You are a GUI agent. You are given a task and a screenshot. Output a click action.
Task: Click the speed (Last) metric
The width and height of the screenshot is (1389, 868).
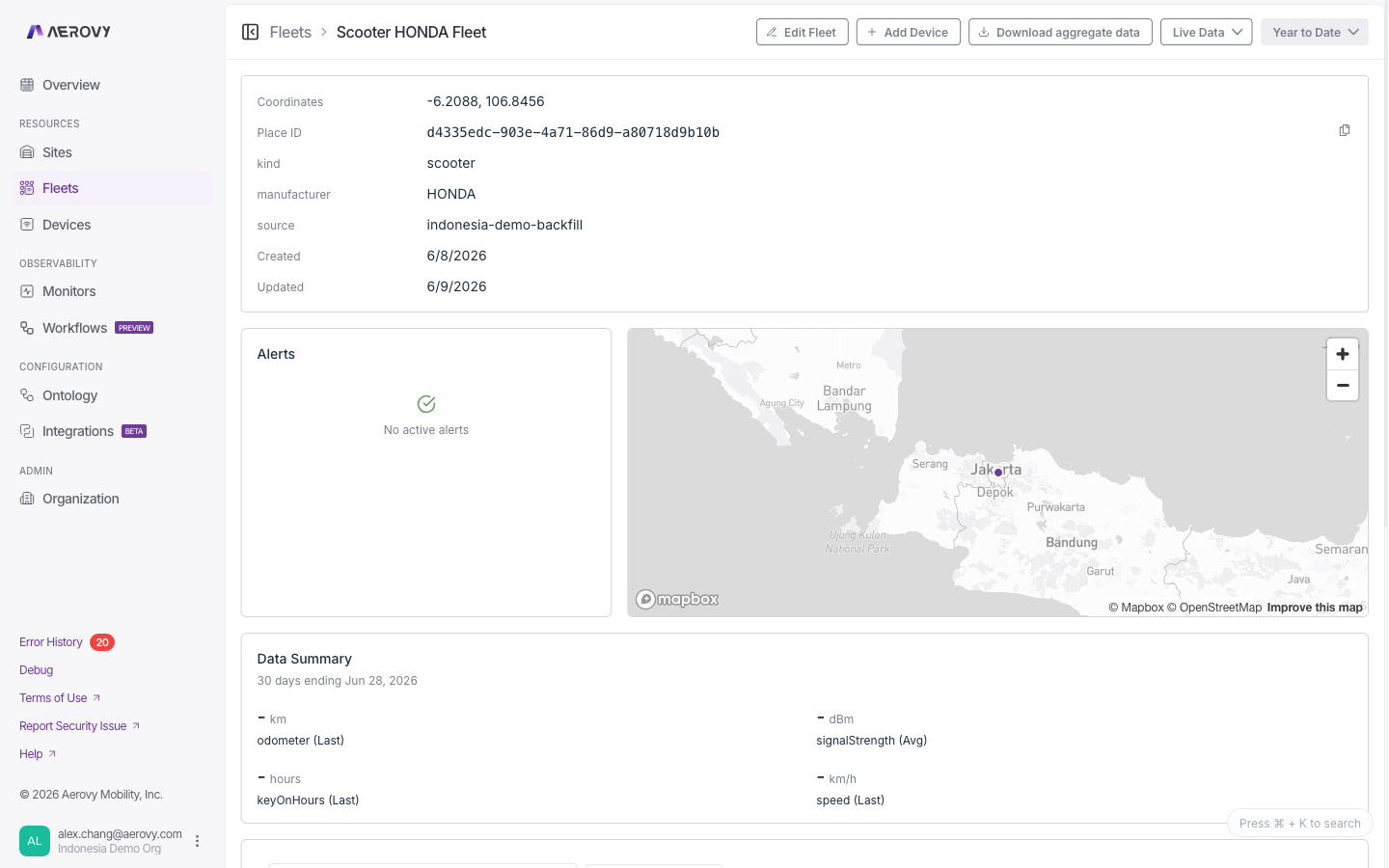[x=851, y=800]
